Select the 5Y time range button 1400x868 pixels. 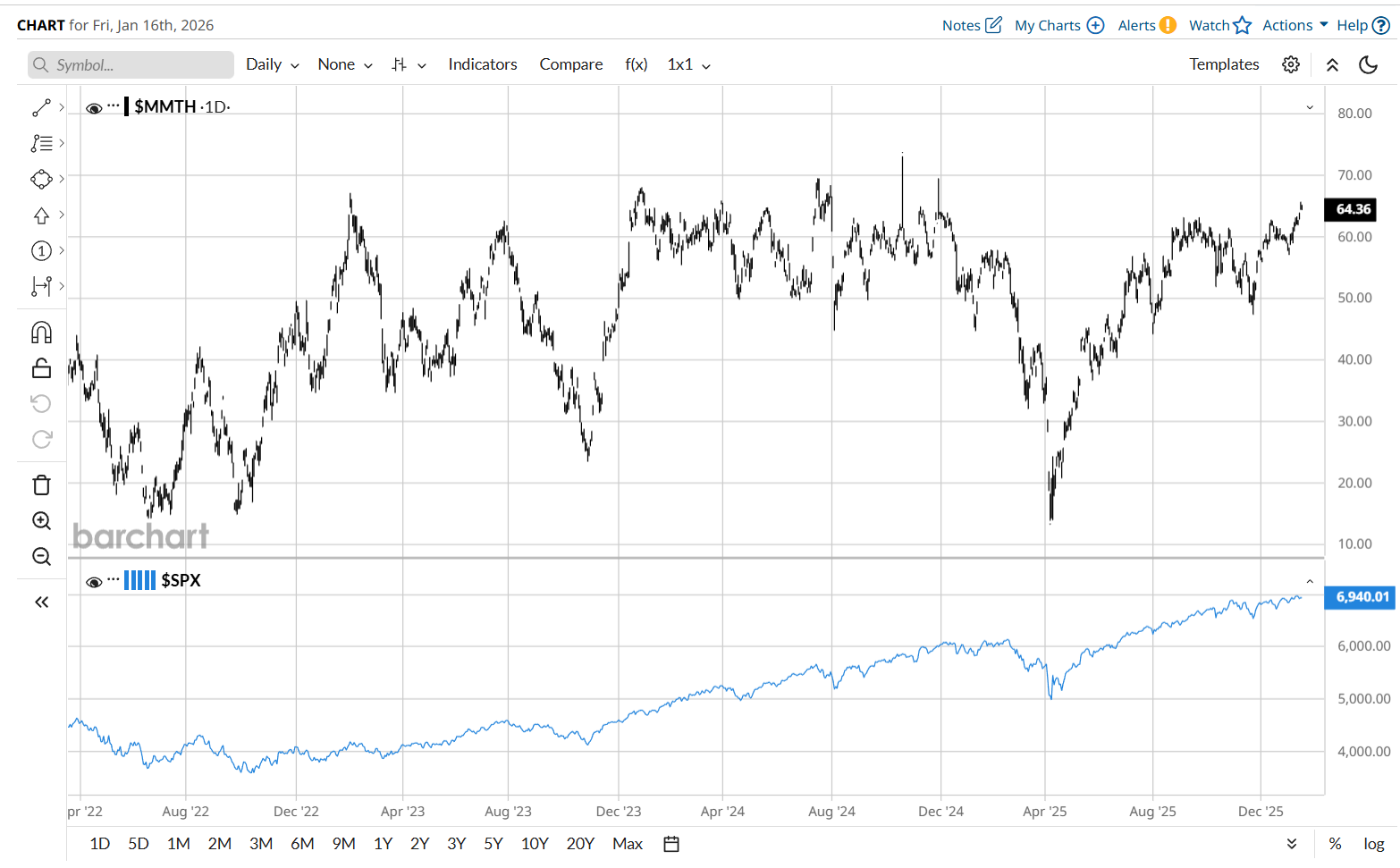493,844
